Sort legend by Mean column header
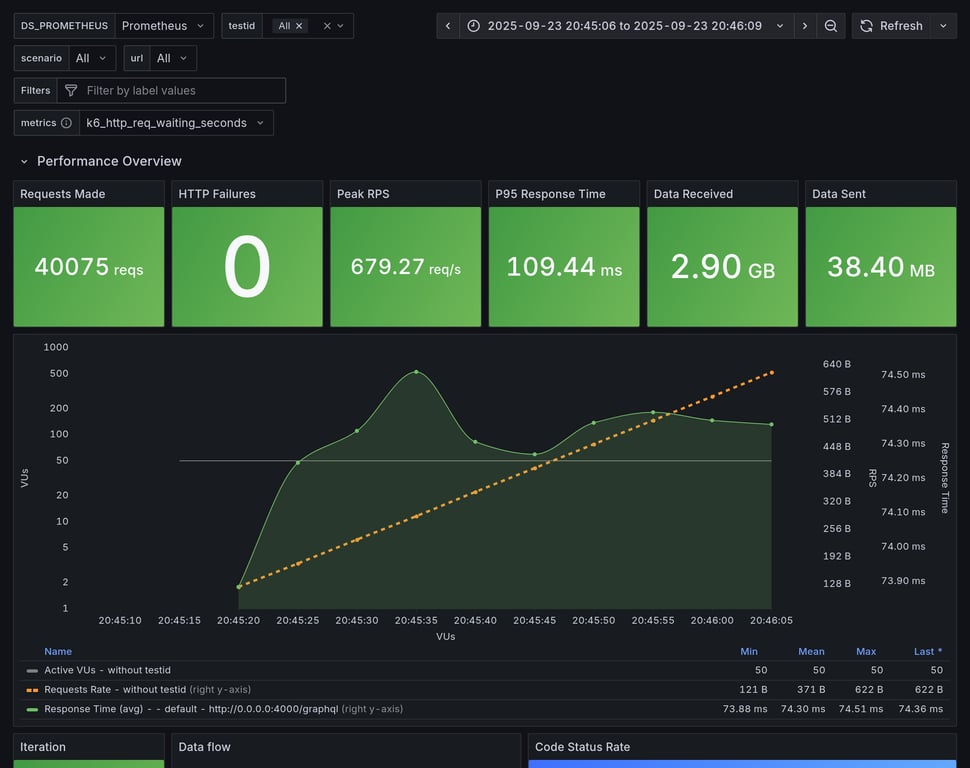 pyautogui.click(x=811, y=651)
